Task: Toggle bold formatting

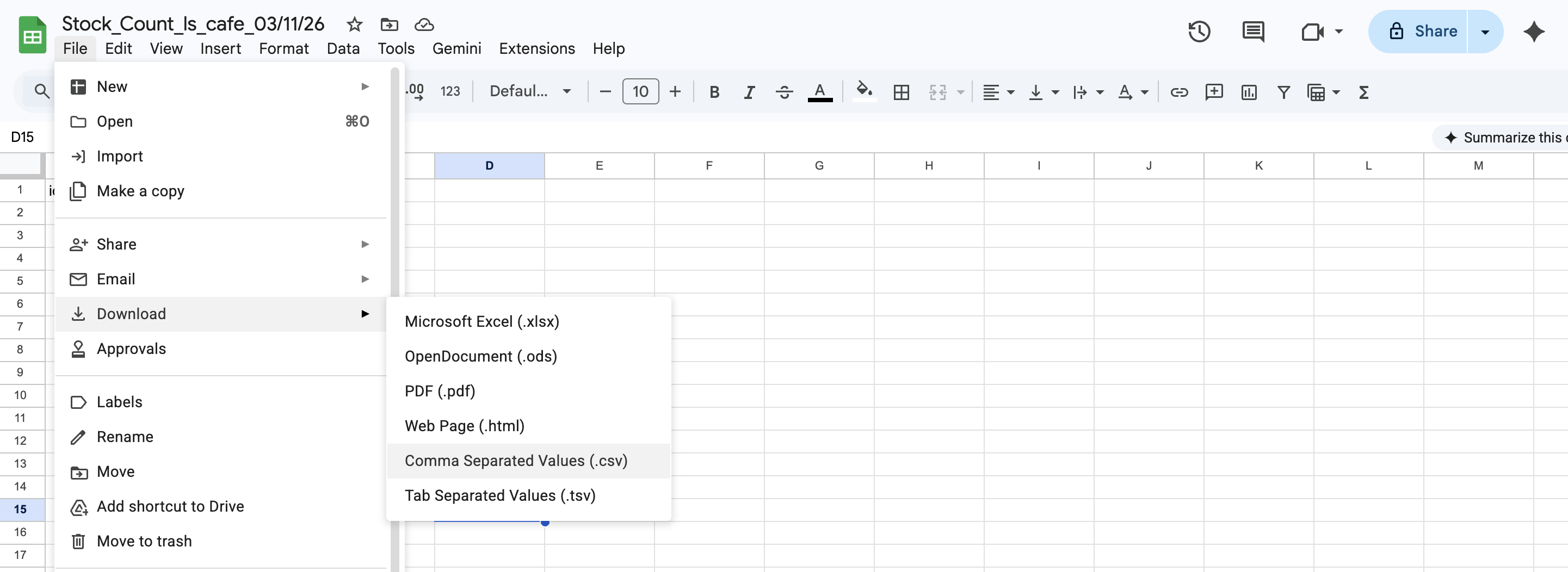Action: click(x=714, y=92)
